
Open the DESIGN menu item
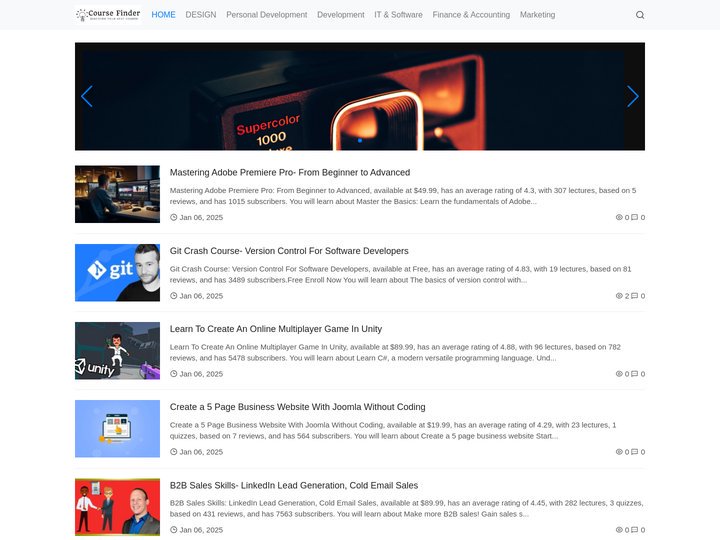coord(201,15)
